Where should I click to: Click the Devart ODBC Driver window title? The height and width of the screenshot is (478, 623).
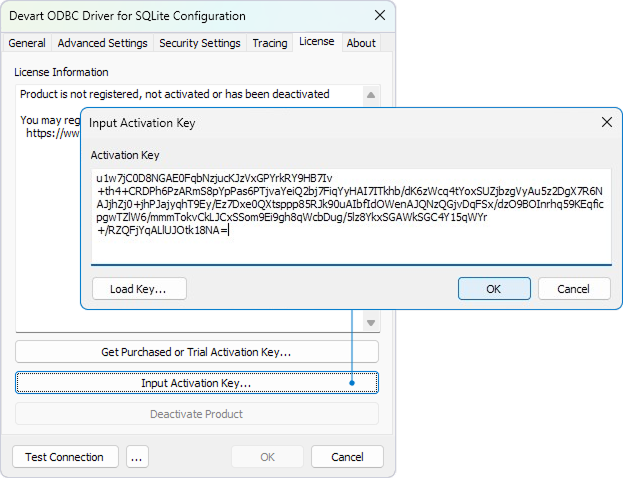coord(127,16)
